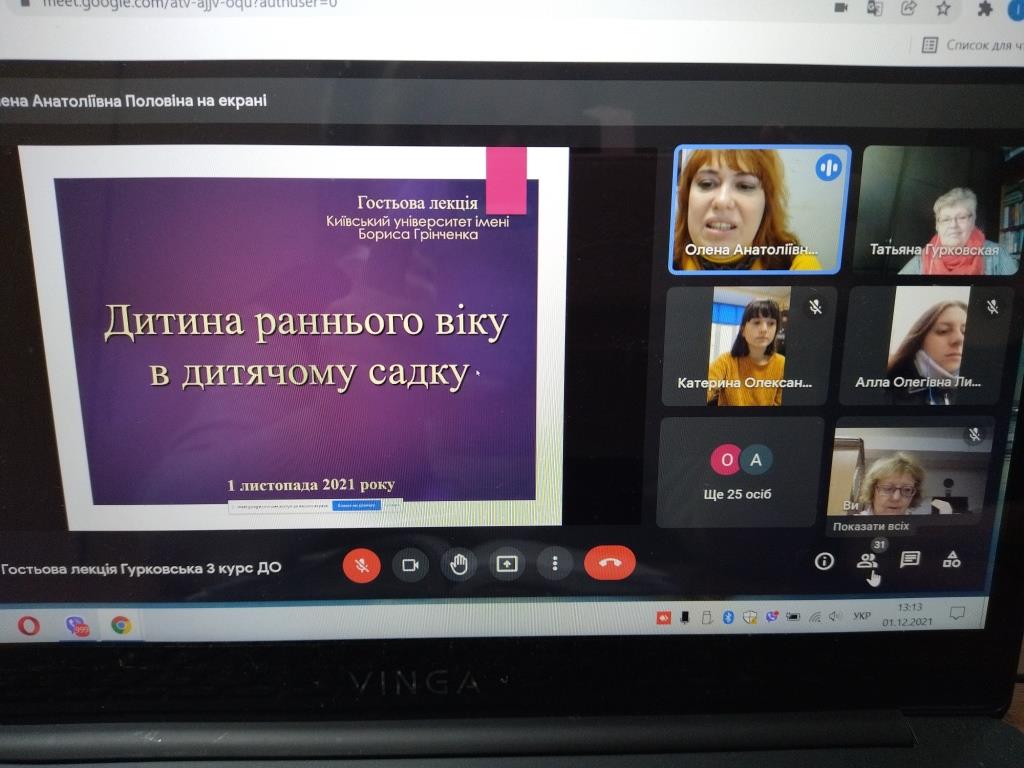
Task: Open the Chrome extensions puzzle icon
Action: point(985,8)
